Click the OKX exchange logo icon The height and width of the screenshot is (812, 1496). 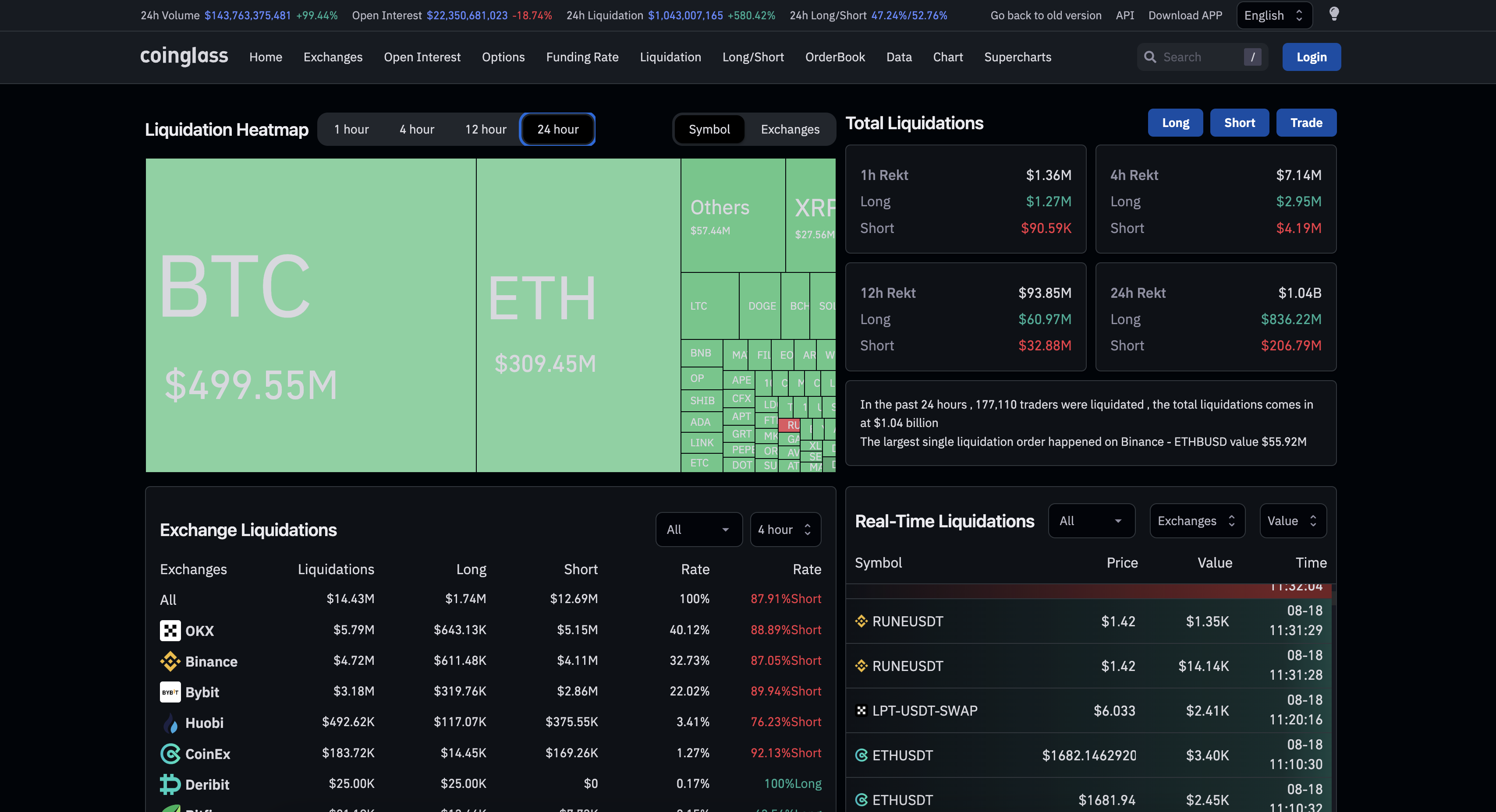[170, 630]
